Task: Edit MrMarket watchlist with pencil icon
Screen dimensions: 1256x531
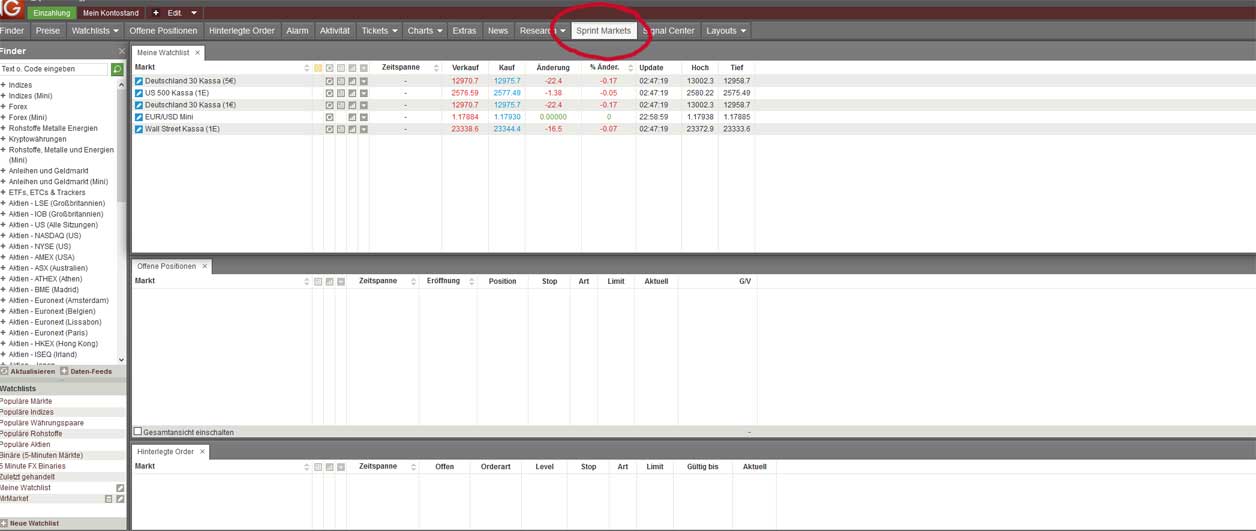Action: point(120,499)
